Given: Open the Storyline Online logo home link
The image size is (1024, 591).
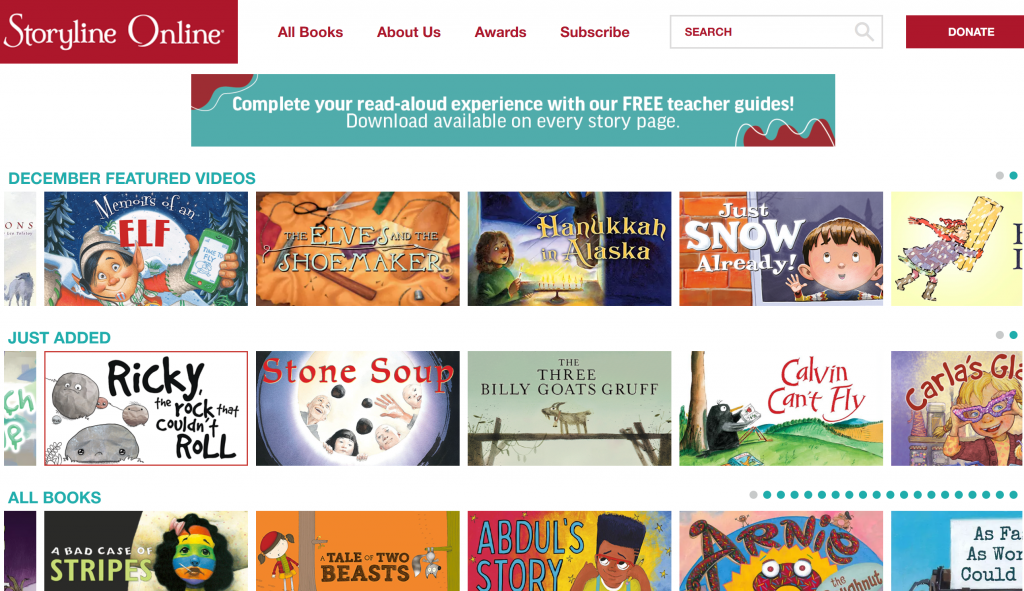Looking at the screenshot, I should pyautogui.click(x=118, y=32).
